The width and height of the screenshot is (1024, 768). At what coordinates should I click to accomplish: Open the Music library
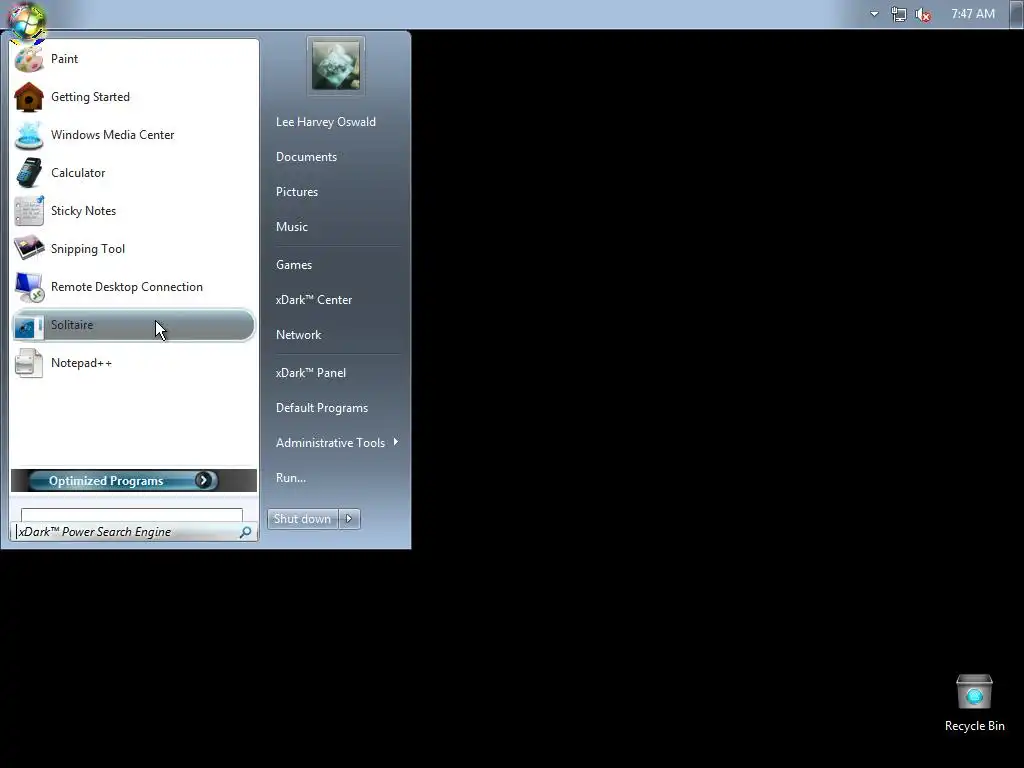[x=292, y=227]
